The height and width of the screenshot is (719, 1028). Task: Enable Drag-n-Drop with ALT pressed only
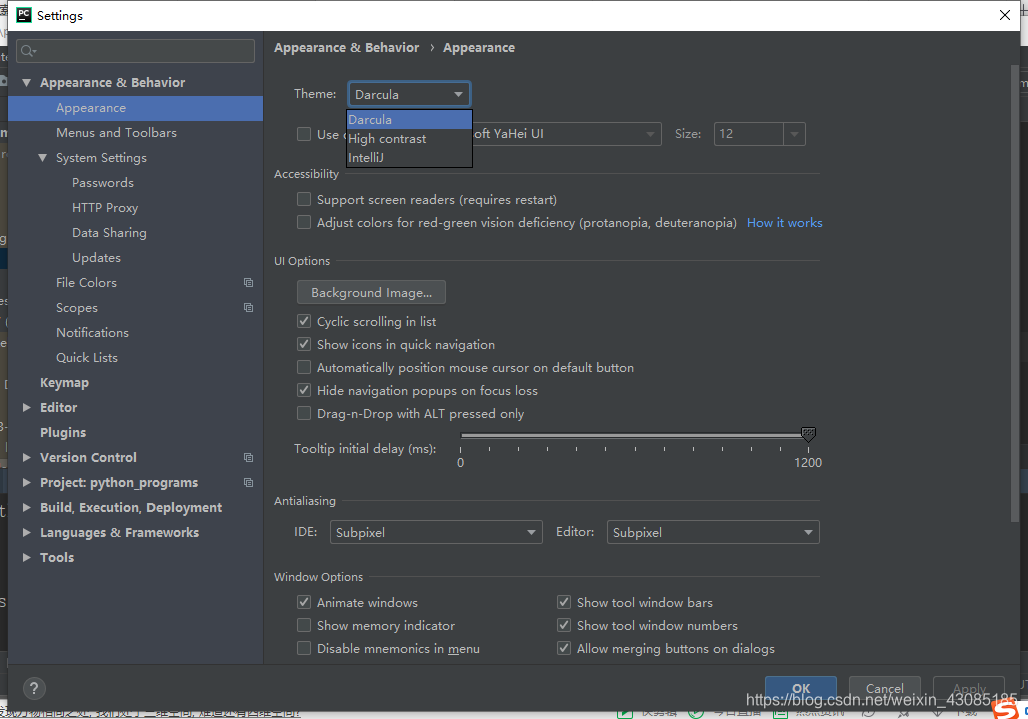[304, 413]
